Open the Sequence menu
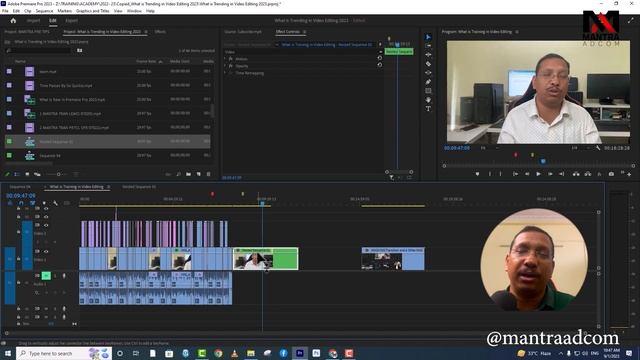640x360 pixels. (x=44, y=11)
